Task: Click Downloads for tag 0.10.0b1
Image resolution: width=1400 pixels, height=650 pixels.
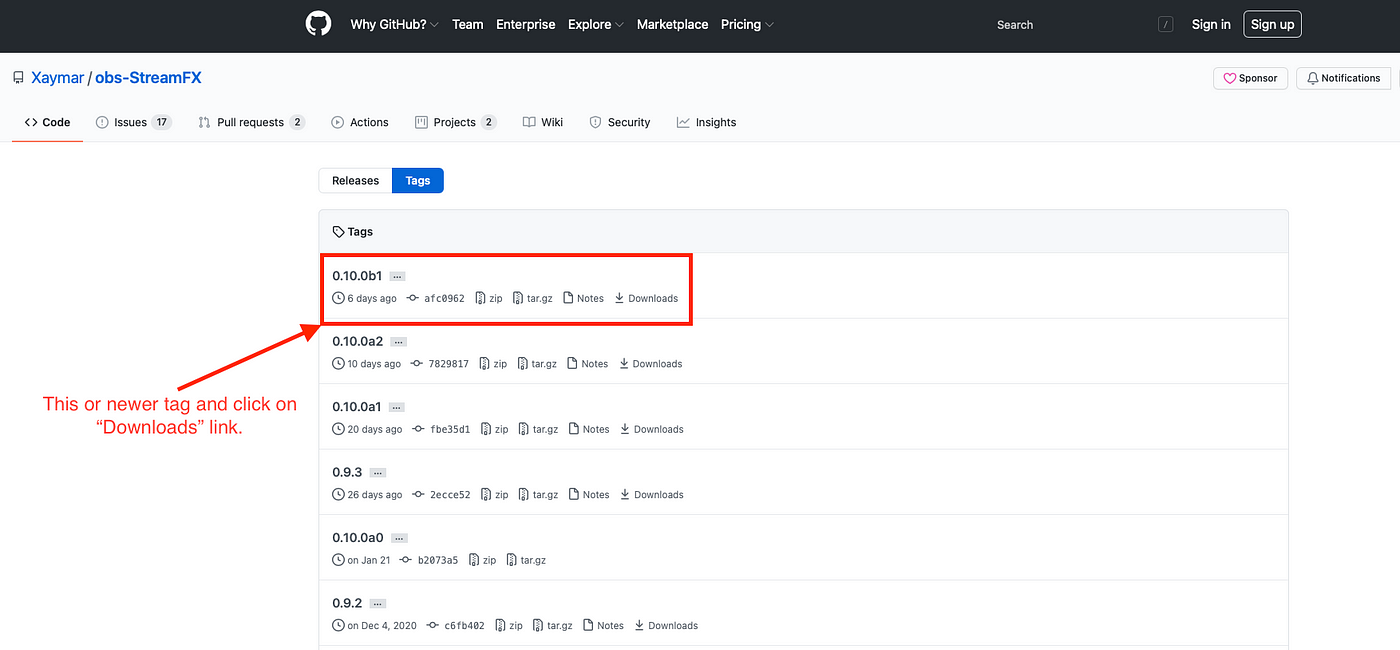Action: coord(646,298)
